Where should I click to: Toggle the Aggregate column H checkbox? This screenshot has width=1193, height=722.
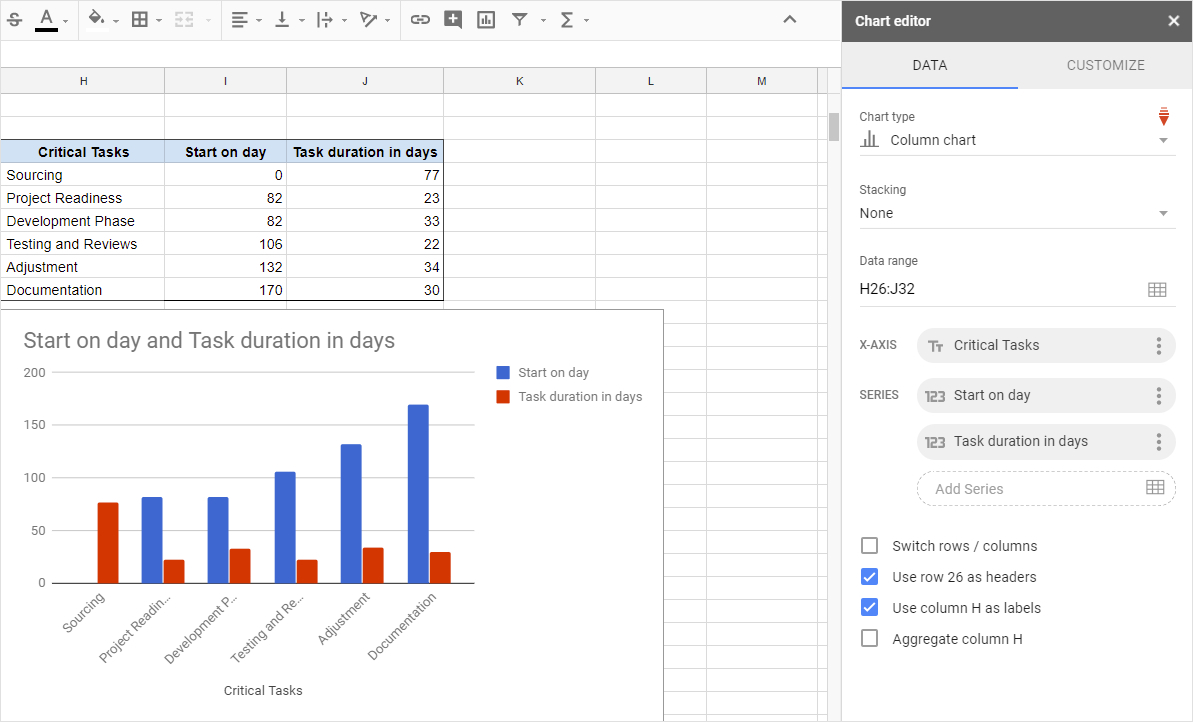pos(870,639)
